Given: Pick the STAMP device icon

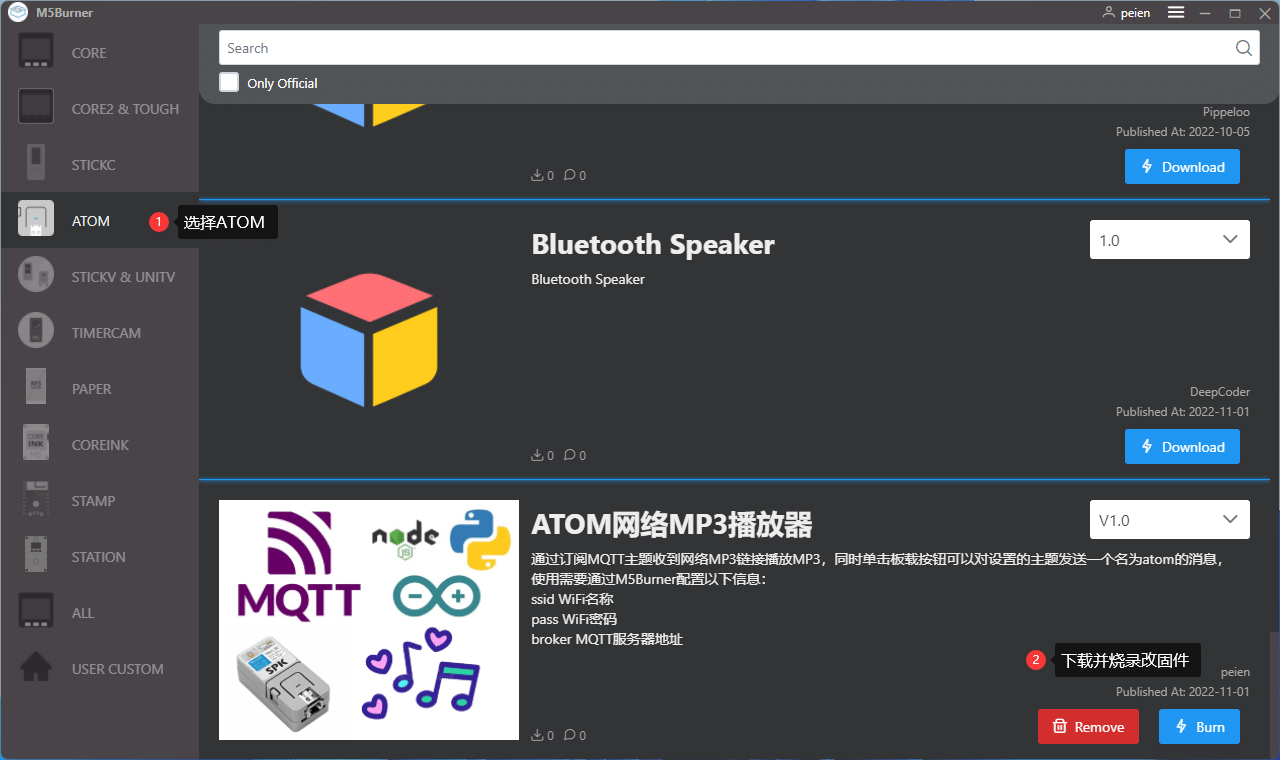Looking at the screenshot, I should 36,500.
